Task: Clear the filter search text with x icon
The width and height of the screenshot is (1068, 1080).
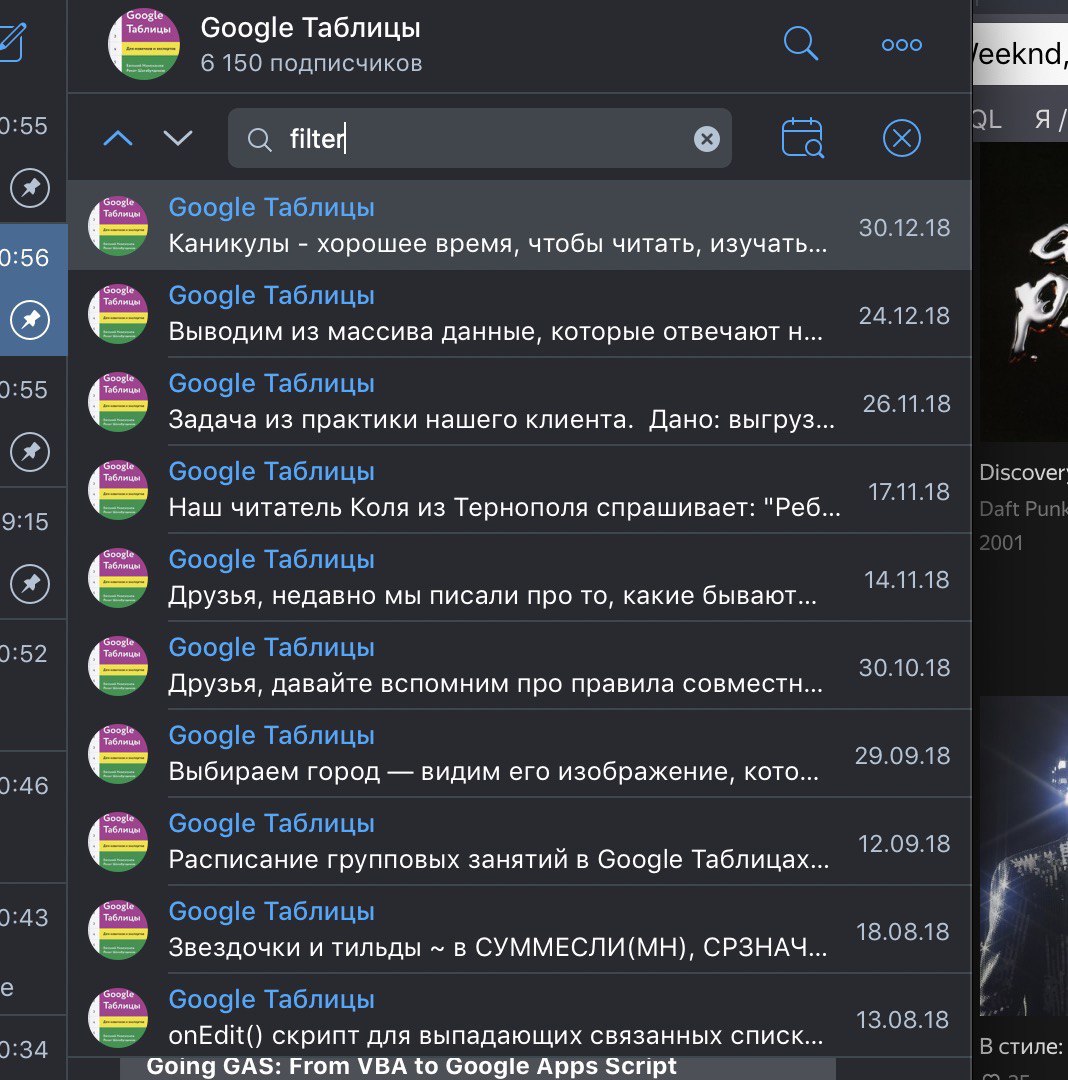Action: pyautogui.click(x=706, y=139)
